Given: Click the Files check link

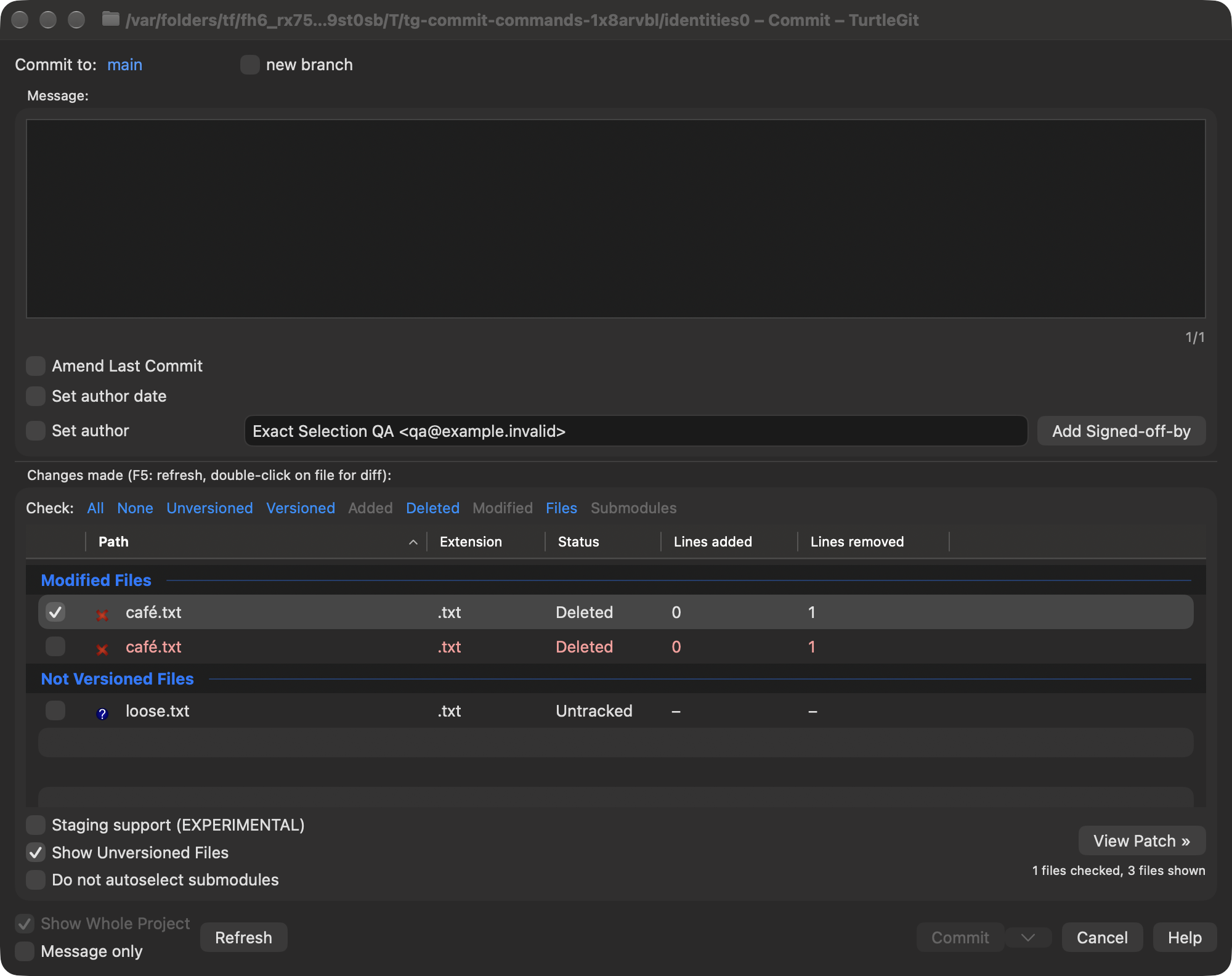Looking at the screenshot, I should click(561, 508).
